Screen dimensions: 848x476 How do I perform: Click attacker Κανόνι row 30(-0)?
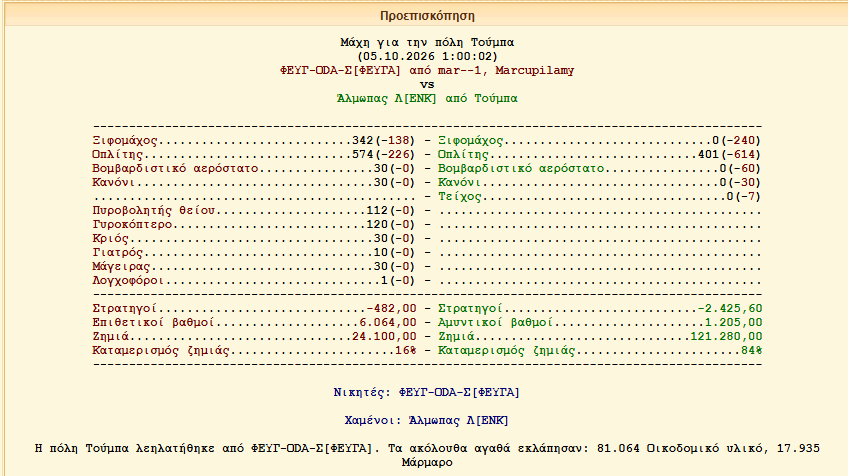point(254,183)
